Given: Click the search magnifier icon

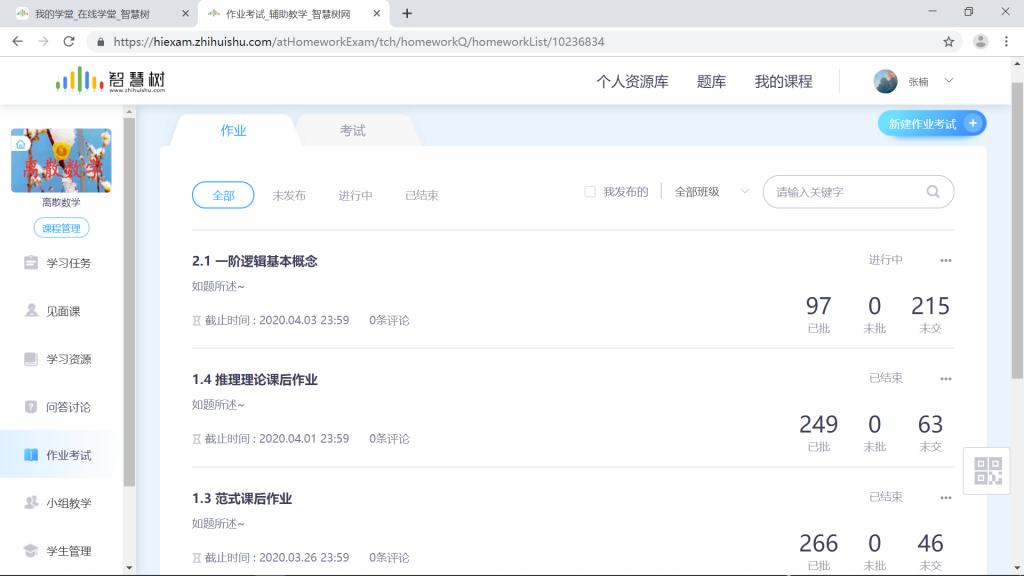Looking at the screenshot, I should tap(933, 192).
